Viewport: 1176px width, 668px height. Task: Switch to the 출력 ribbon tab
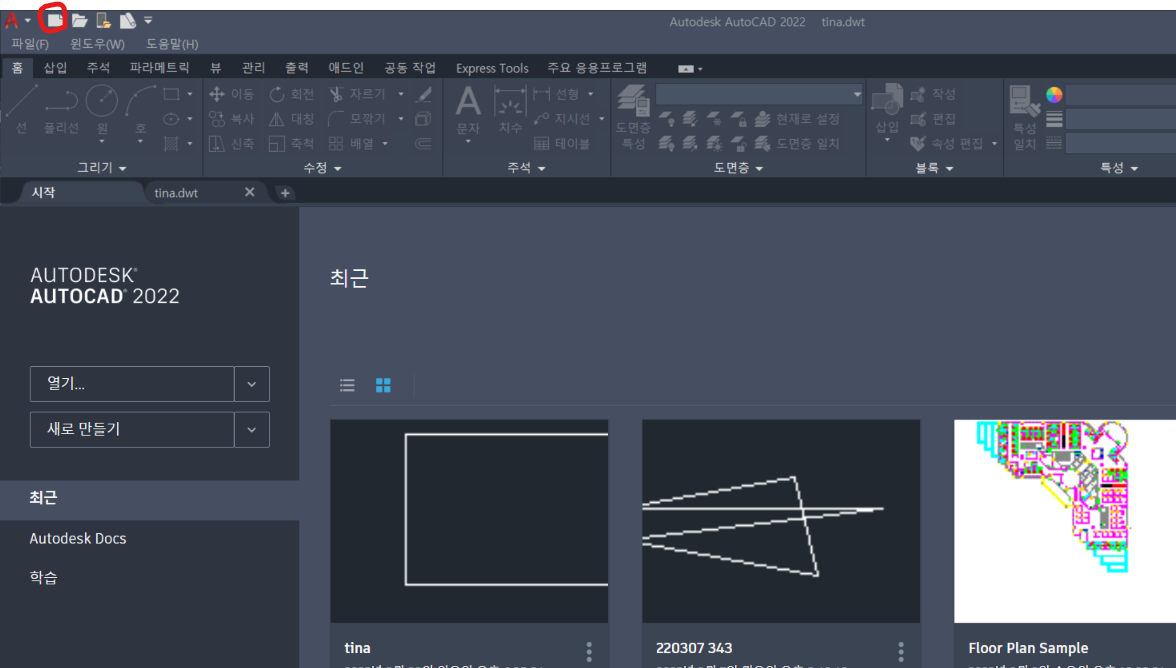pyautogui.click(x=297, y=67)
